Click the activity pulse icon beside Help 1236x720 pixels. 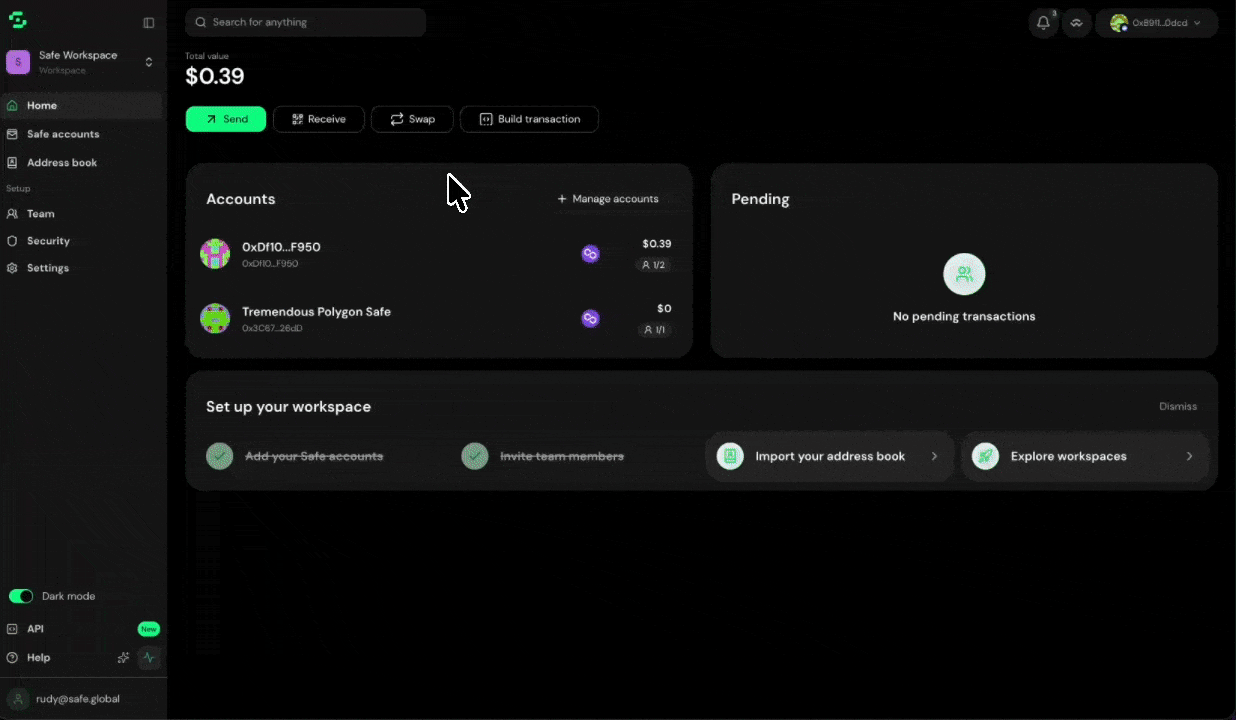149,658
